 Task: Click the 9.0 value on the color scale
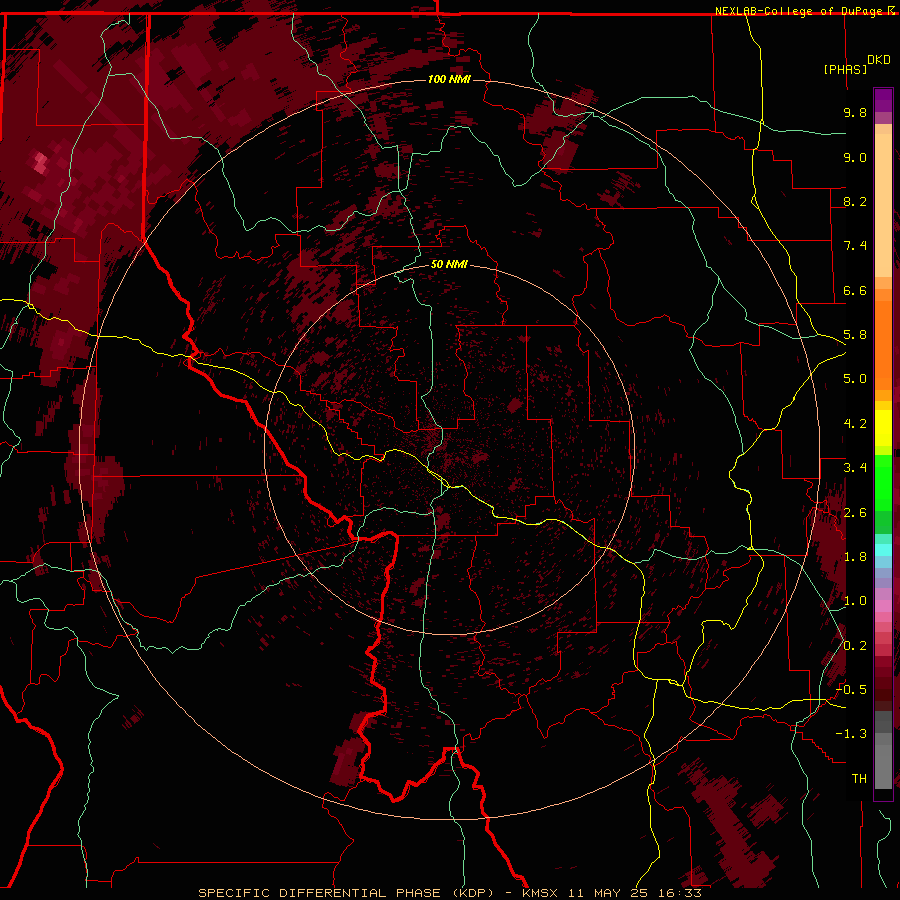(x=855, y=157)
